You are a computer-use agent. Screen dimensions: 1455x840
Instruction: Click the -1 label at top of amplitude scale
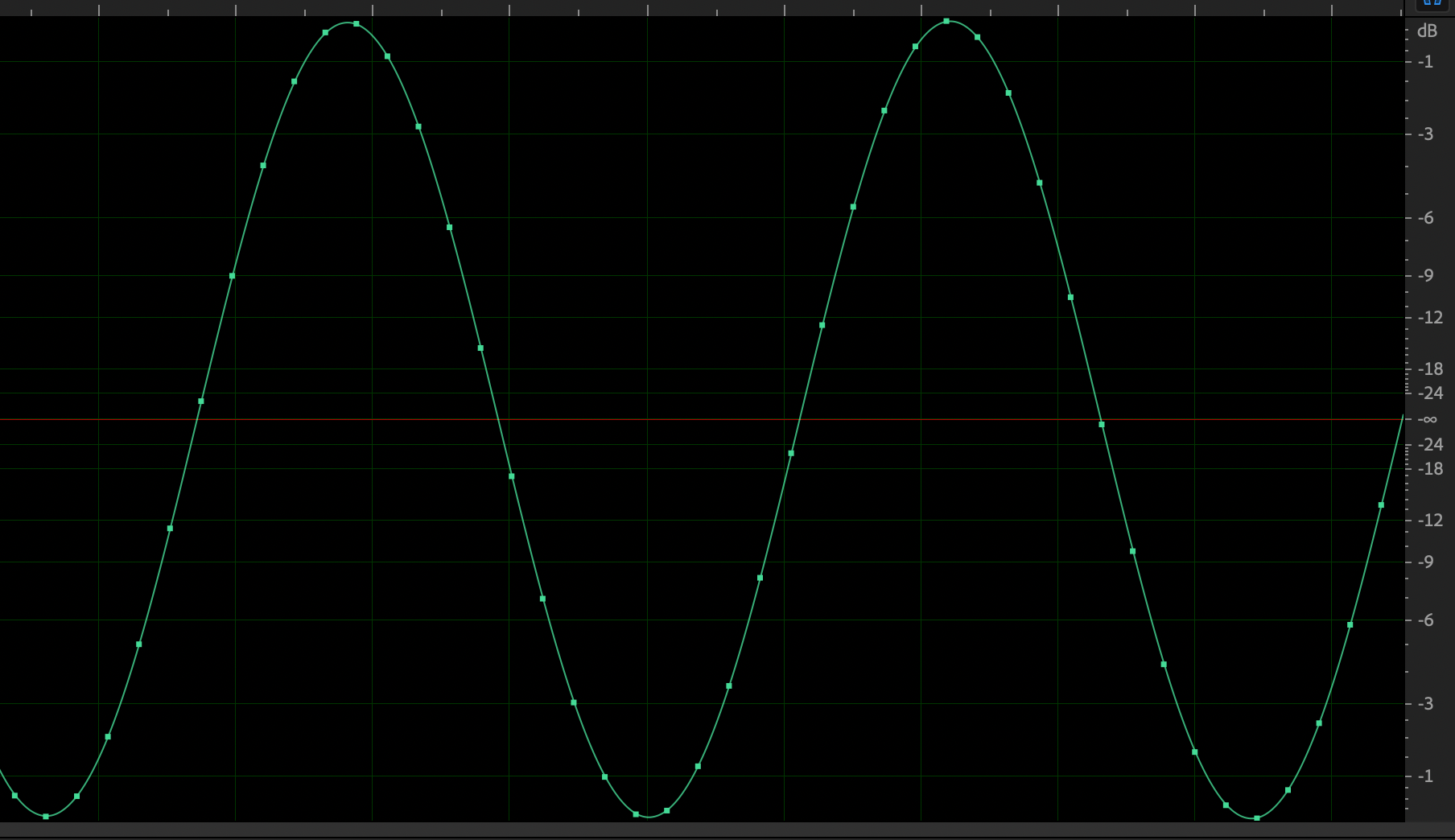point(1425,62)
